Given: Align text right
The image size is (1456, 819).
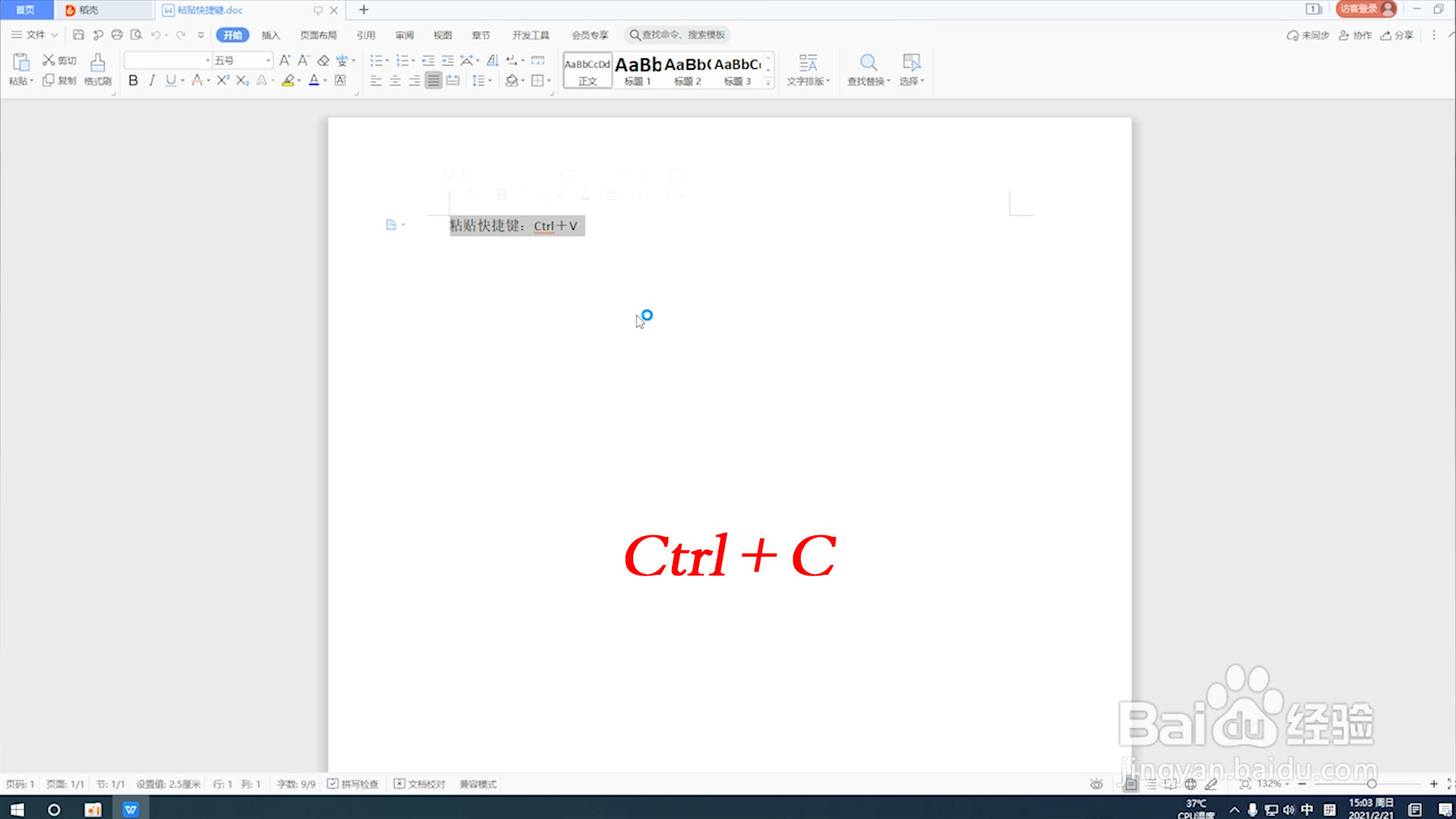Looking at the screenshot, I should tap(414, 80).
